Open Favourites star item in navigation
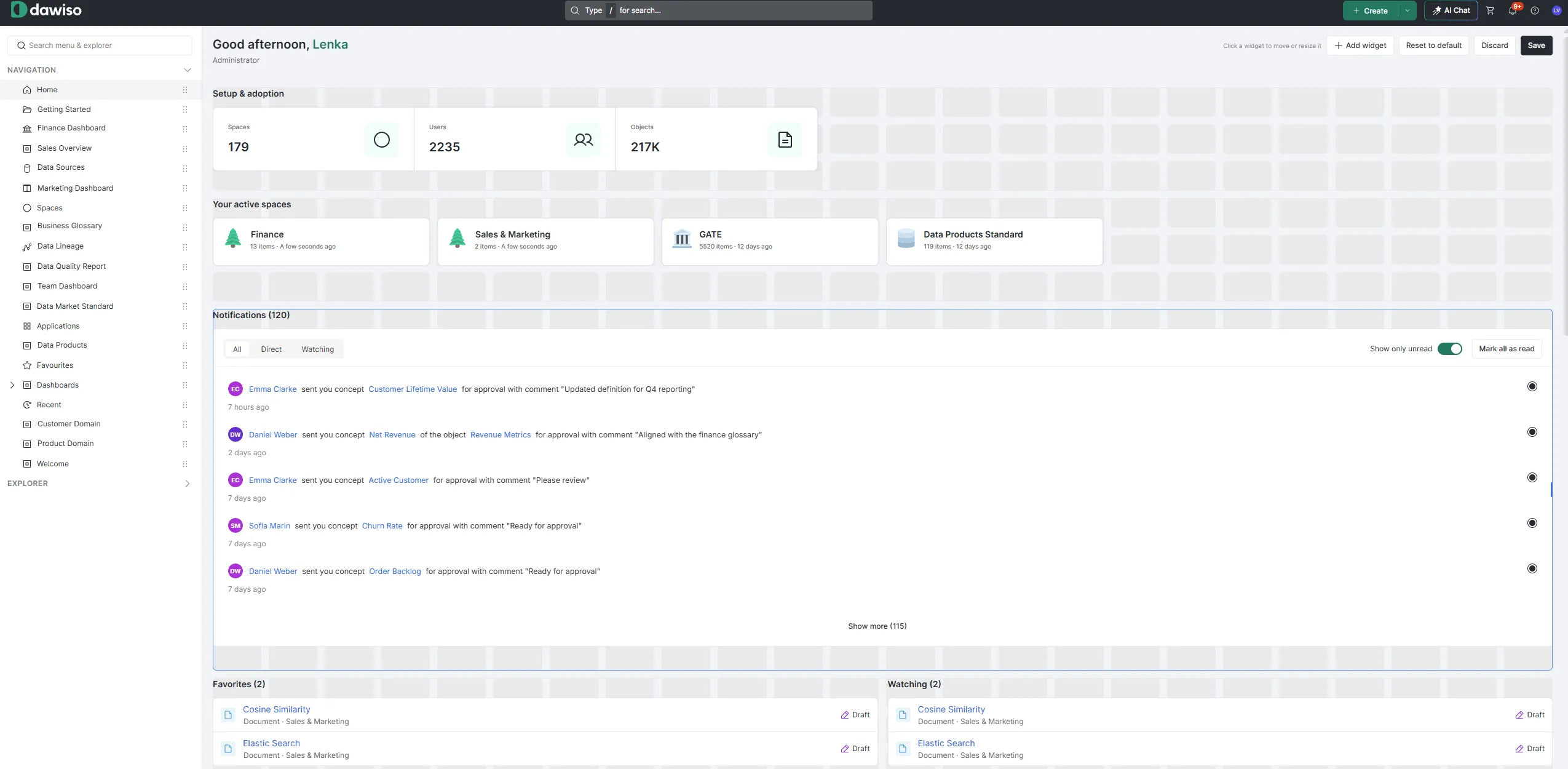Screen dimensions: 1568x769 coord(55,365)
